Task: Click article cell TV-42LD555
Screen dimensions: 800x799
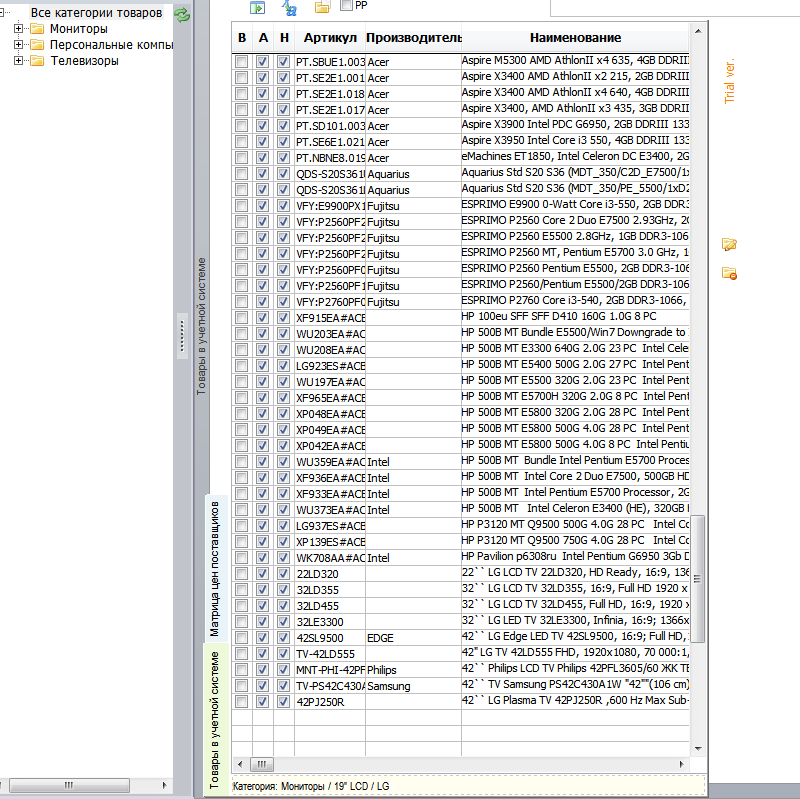Action: point(330,654)
